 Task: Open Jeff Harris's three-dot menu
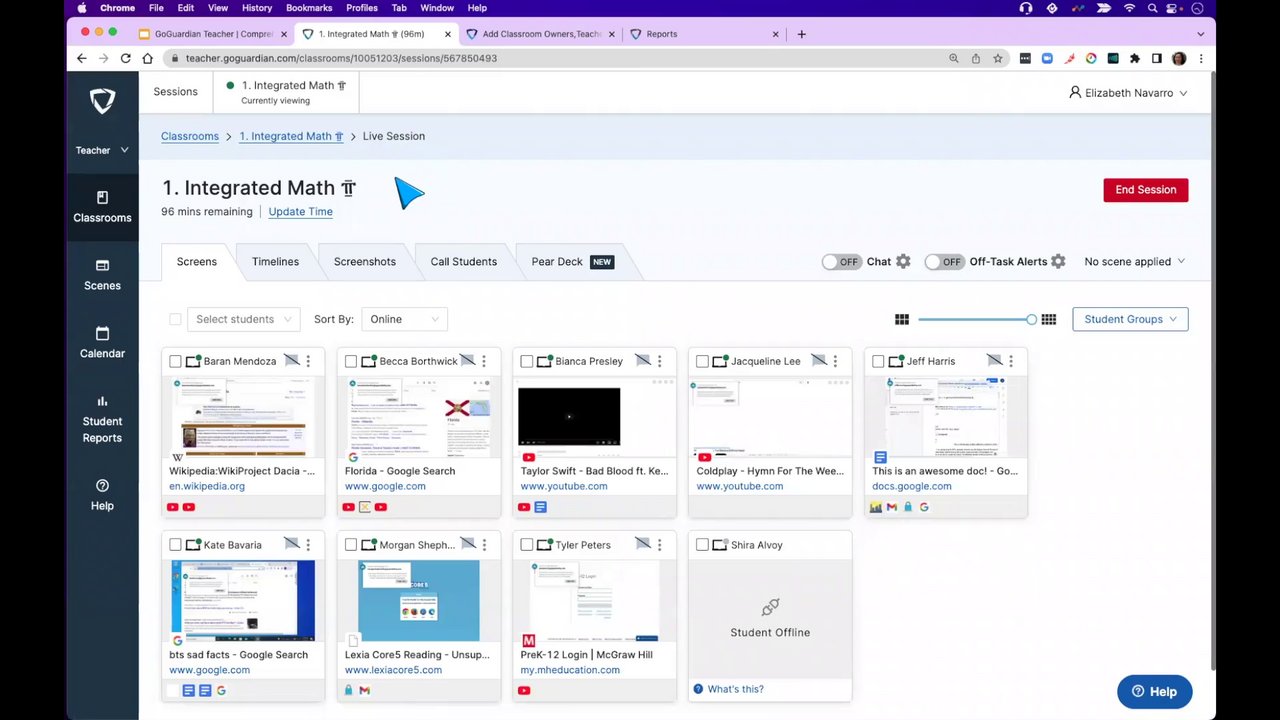tap(1011, 361)
